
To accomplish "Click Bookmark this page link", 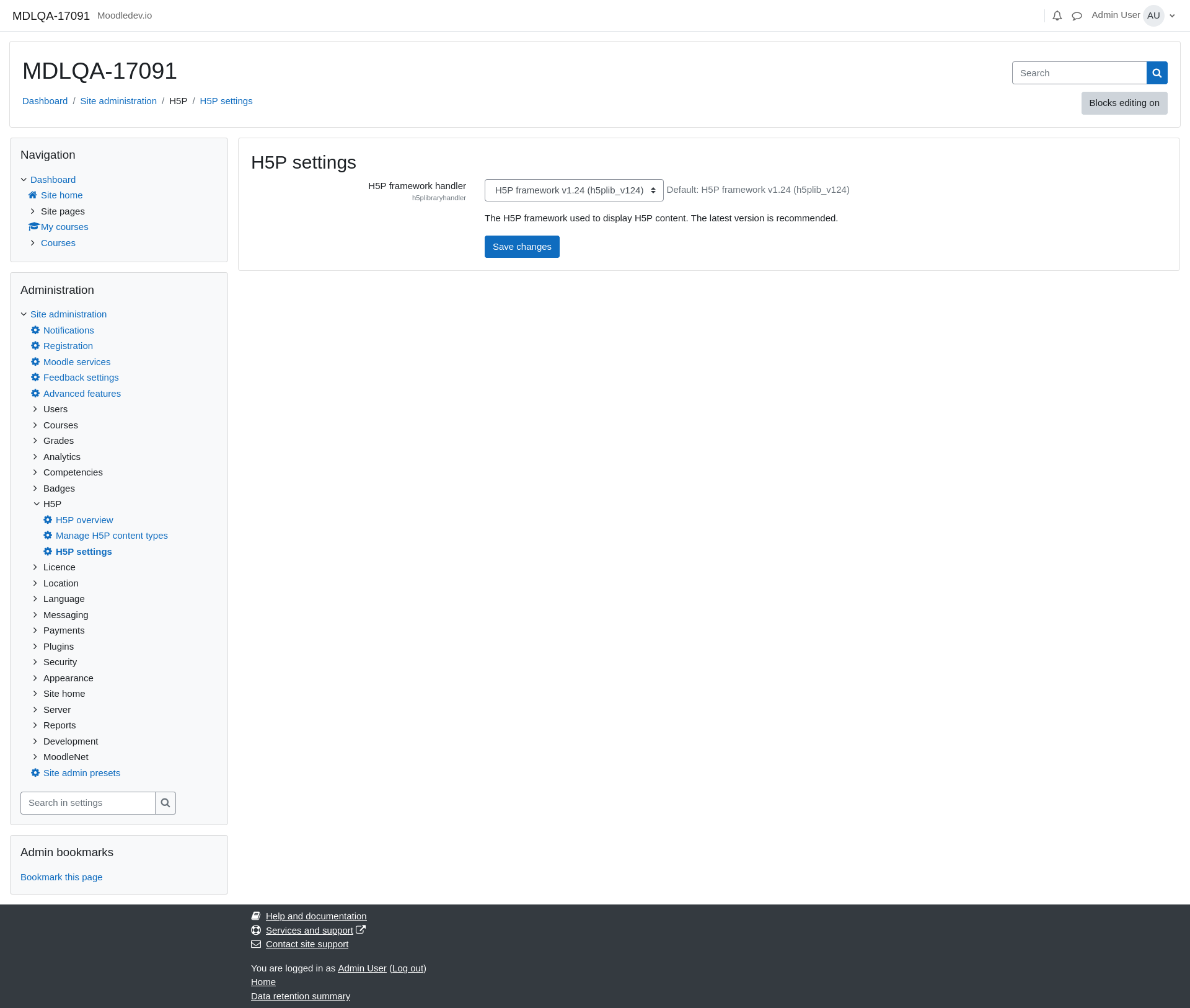I will 61,877.
